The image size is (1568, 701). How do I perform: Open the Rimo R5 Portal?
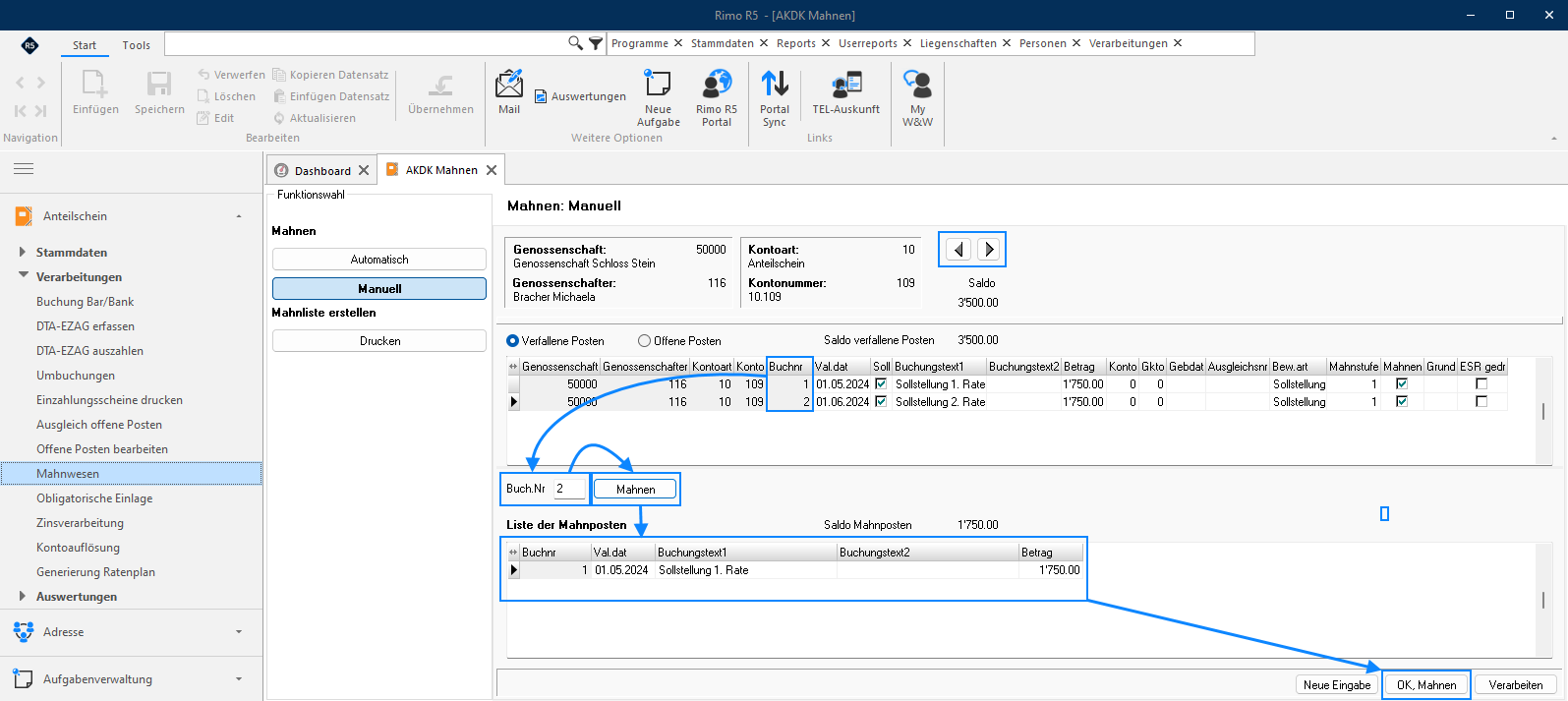pyautogui.click(x=717, y=97)
